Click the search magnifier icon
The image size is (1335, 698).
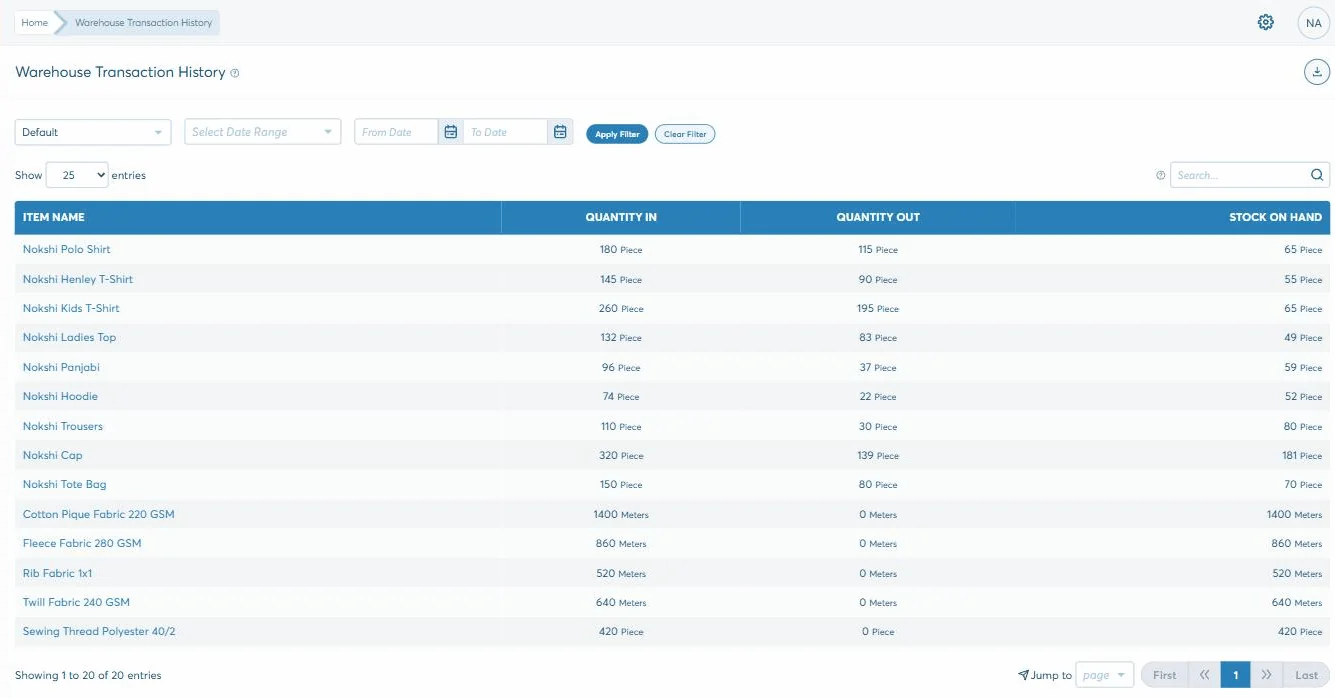tap(1317, 175)
